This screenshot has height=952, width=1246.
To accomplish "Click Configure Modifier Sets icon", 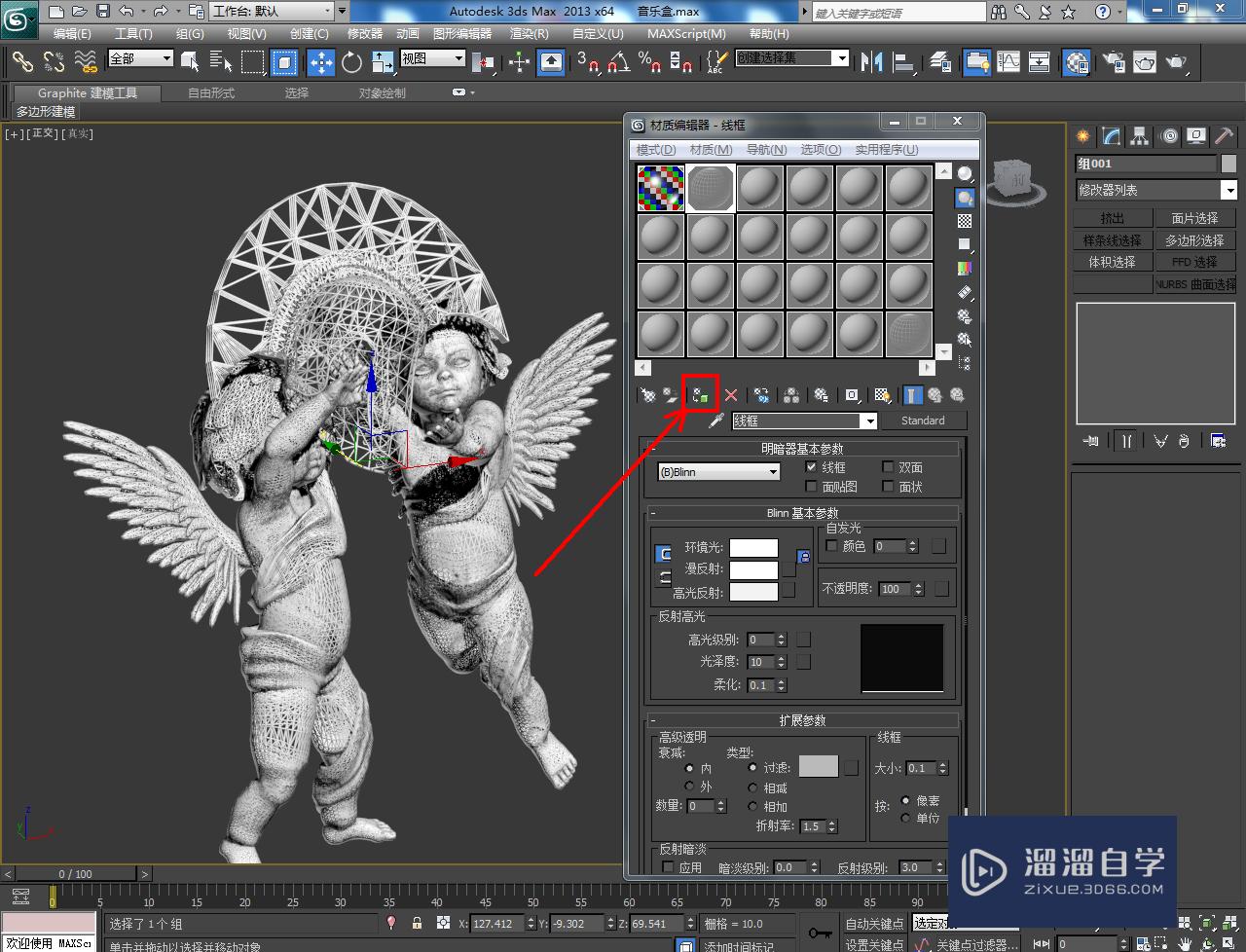I will (1218, 441).
